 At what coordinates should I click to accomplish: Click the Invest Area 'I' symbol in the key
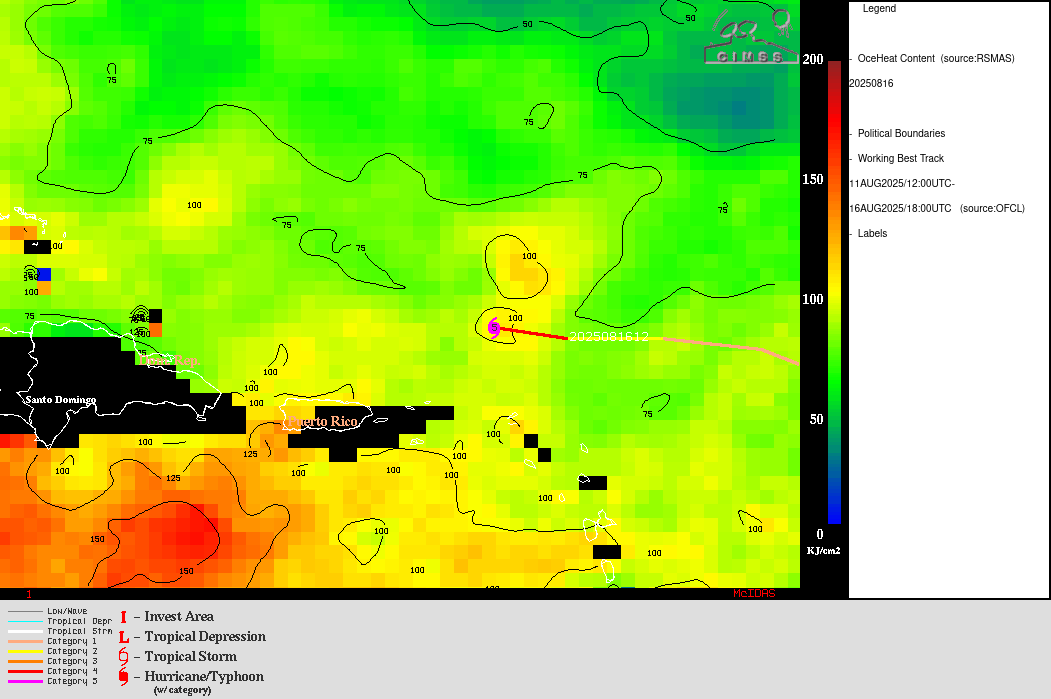[123, 617]
